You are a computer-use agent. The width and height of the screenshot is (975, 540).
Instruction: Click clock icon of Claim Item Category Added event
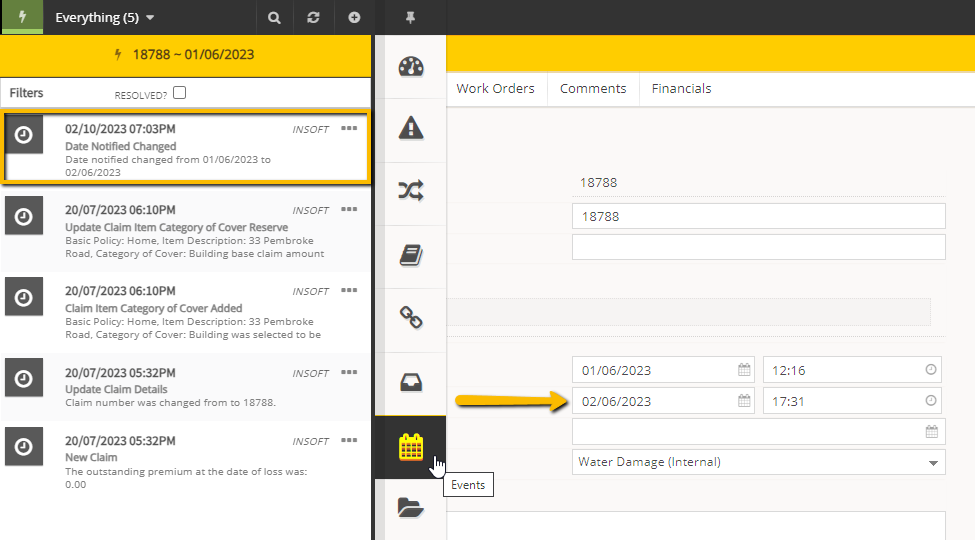click(x=24, y=297)
